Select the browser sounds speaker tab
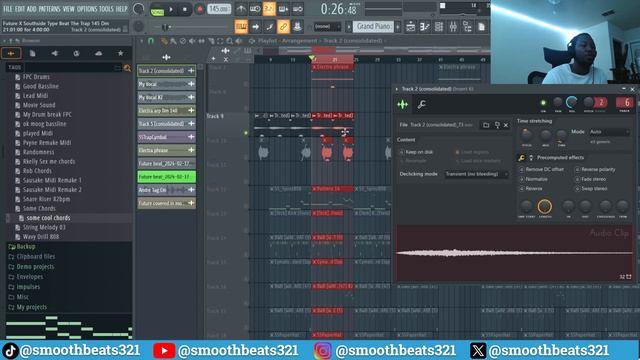 tap(54, 53)
